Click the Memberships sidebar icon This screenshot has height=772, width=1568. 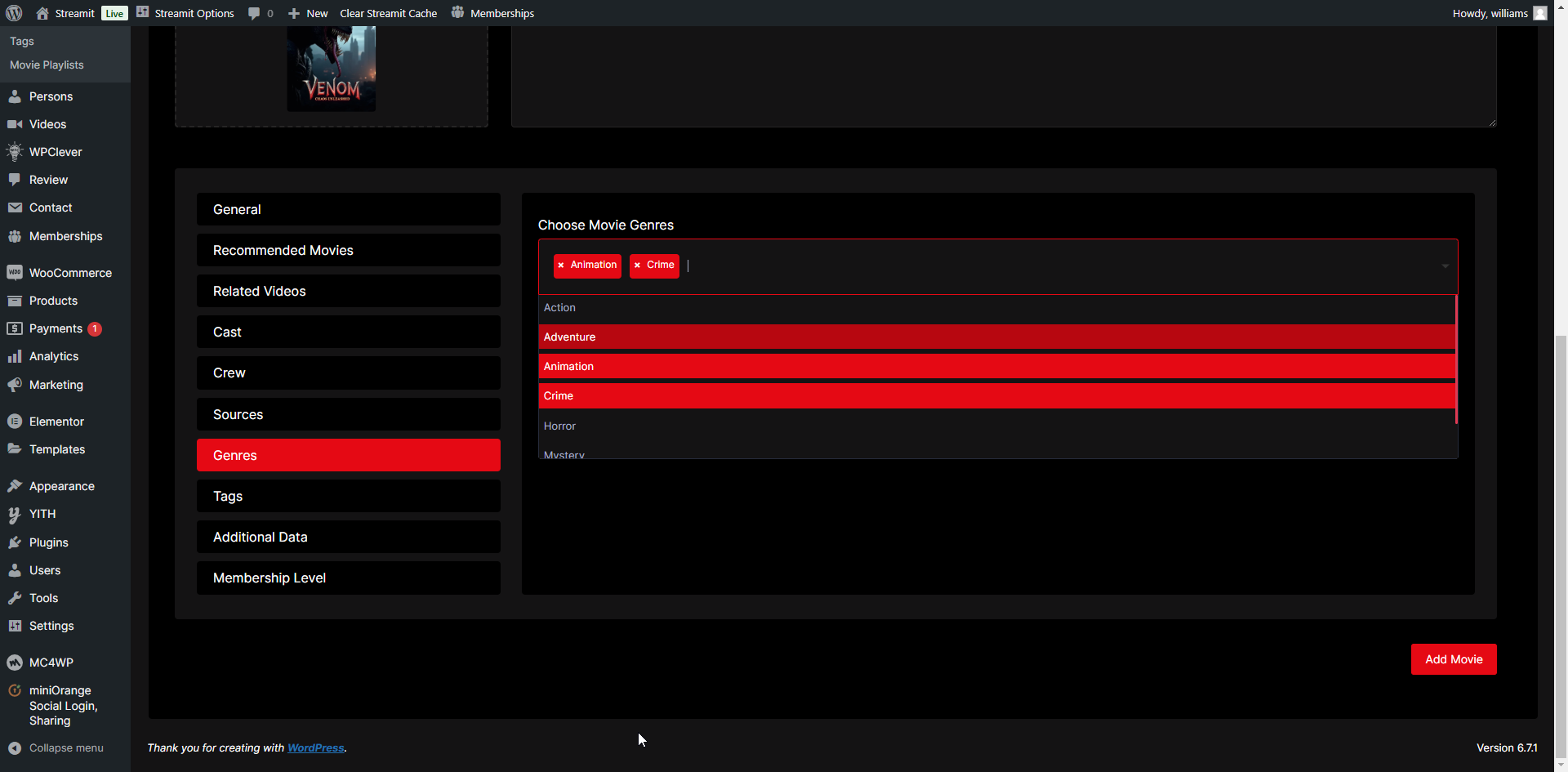point(15,236)
